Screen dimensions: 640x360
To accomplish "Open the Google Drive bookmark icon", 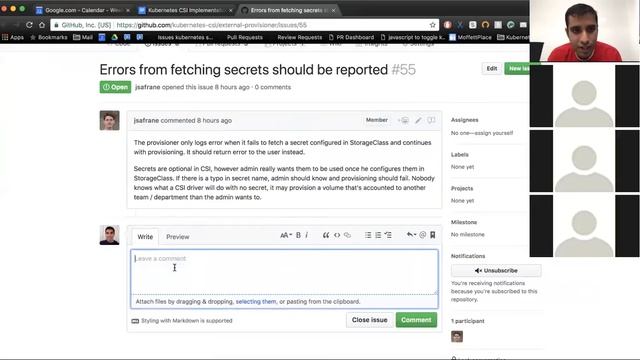I will pyautogui.click(x=115, y=37).
